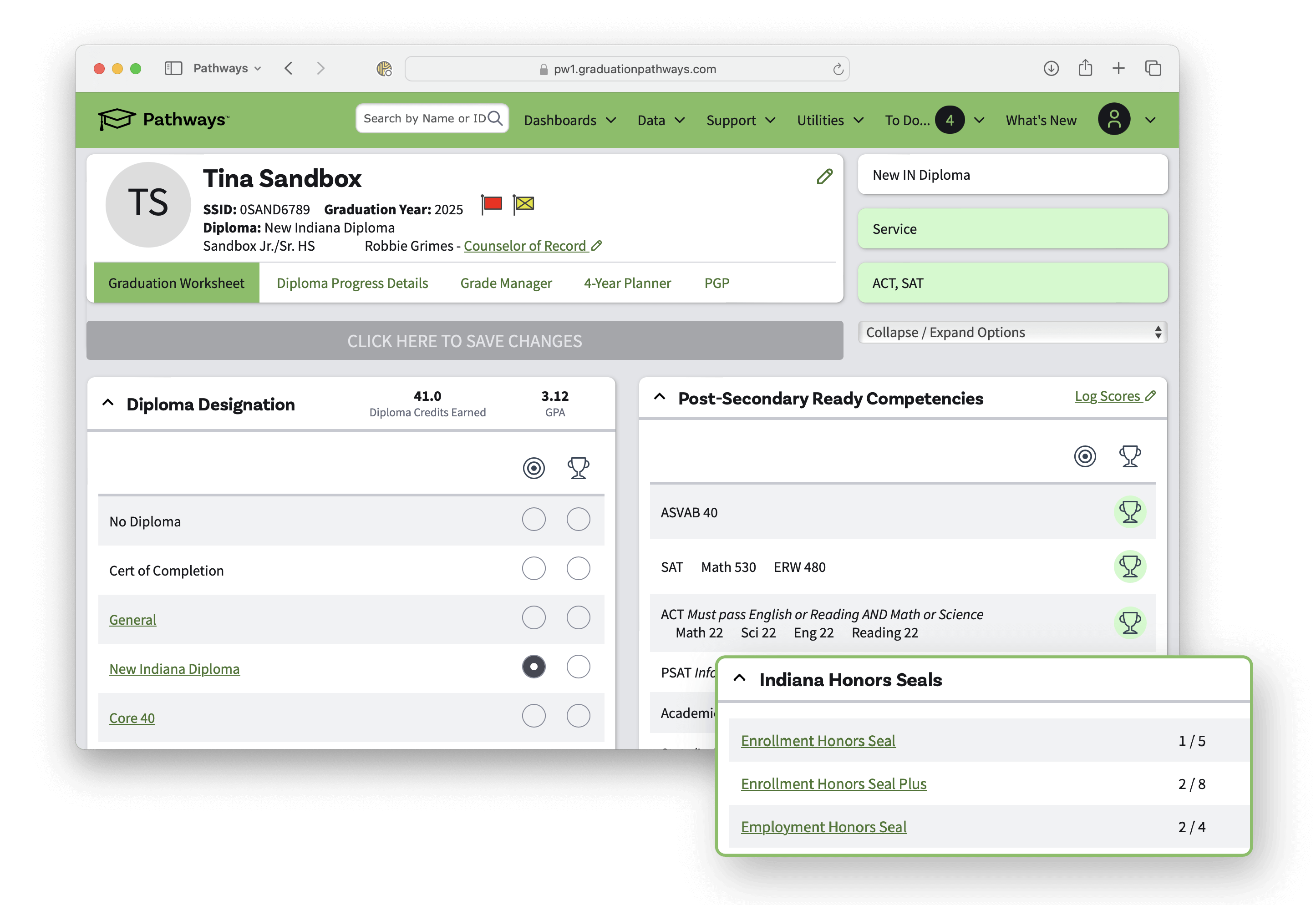Open a new tab with the plus icon
Screen dimensions: 1316x905
click(x=1118, y=69)
